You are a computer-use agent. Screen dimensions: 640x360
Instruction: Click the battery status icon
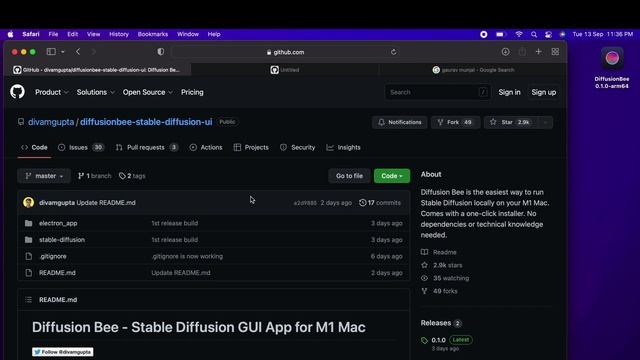click(x=501, y=34)
